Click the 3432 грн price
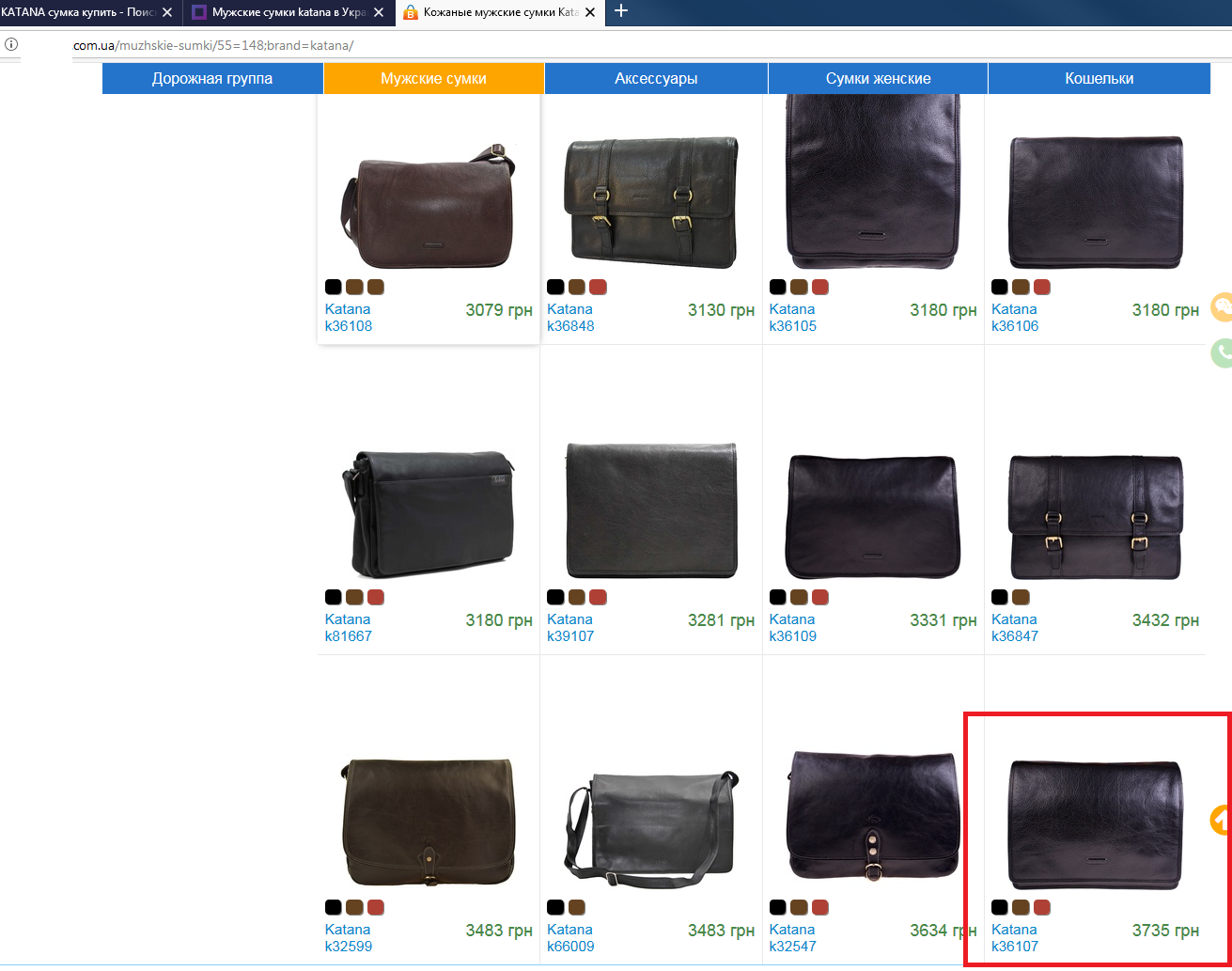This screenshot has height=971, width=1232. point(1165,620)
